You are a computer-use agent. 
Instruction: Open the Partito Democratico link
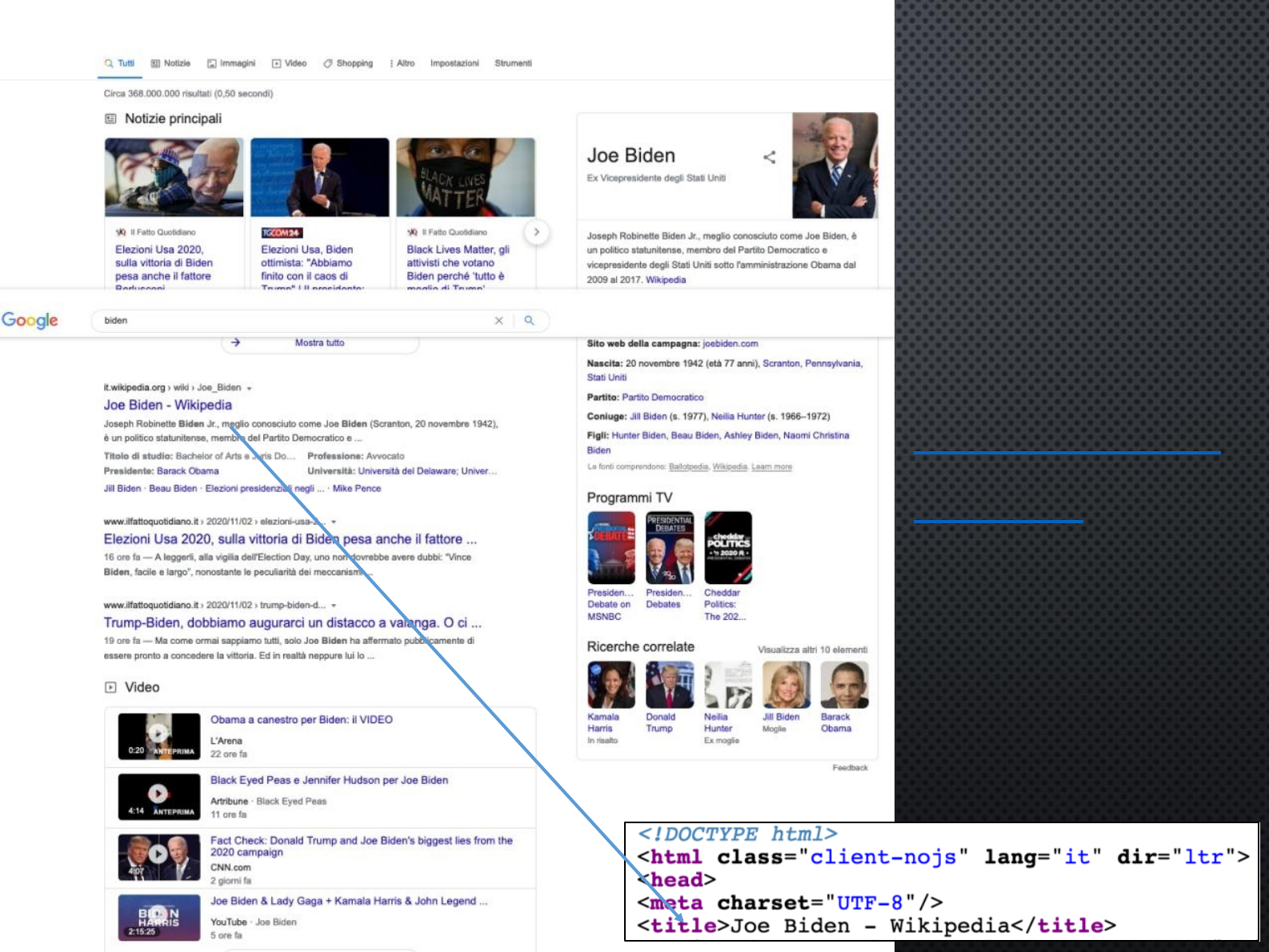pos(663,397)
